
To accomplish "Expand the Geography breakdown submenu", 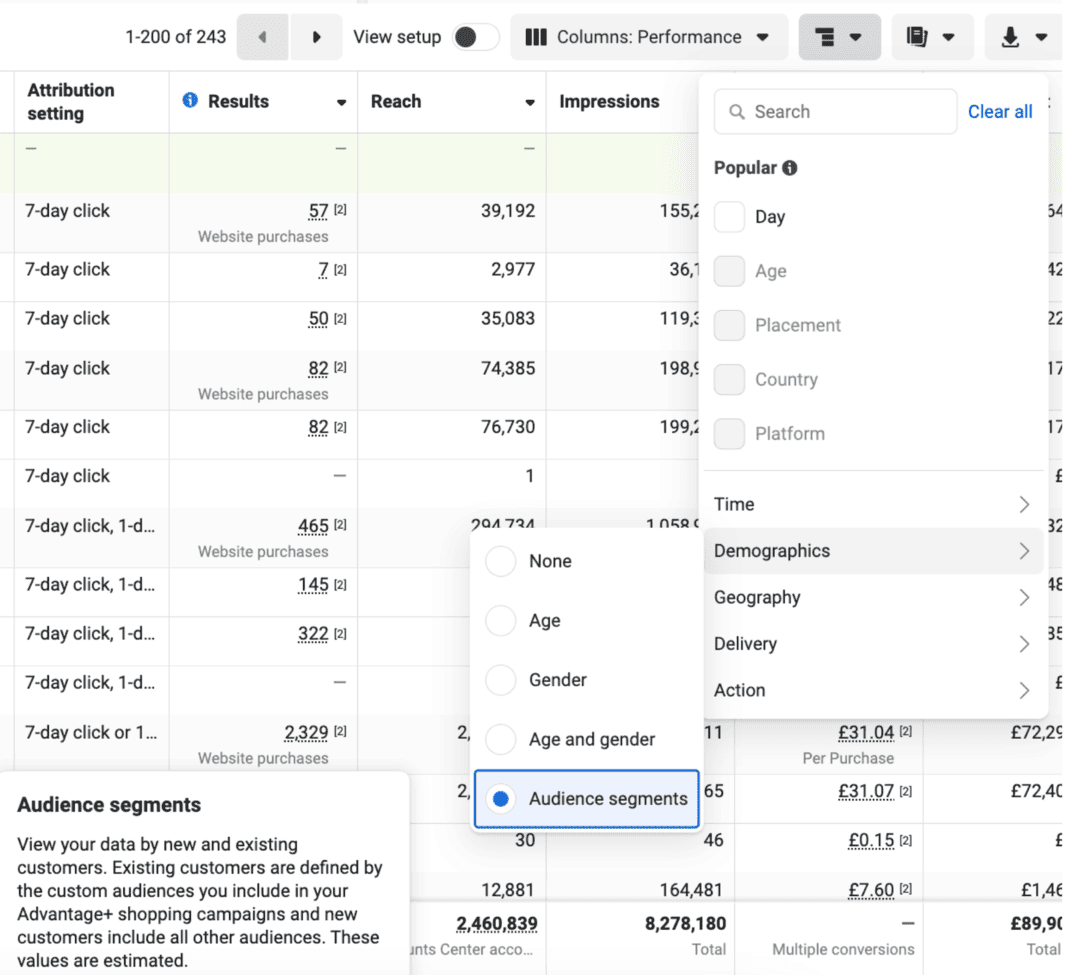I will [x=873, y=597].
